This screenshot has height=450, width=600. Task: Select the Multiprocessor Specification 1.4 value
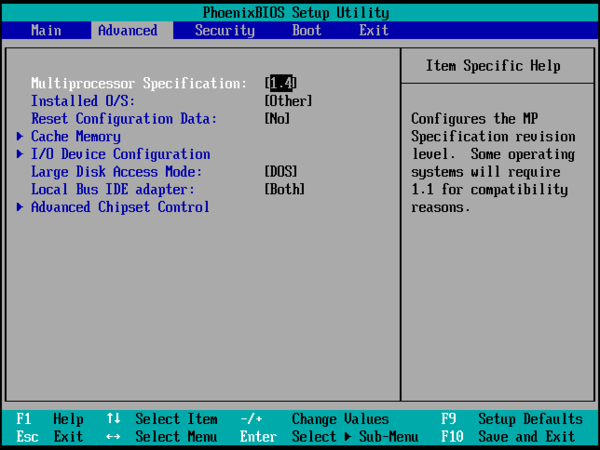(x=281, y=83)
